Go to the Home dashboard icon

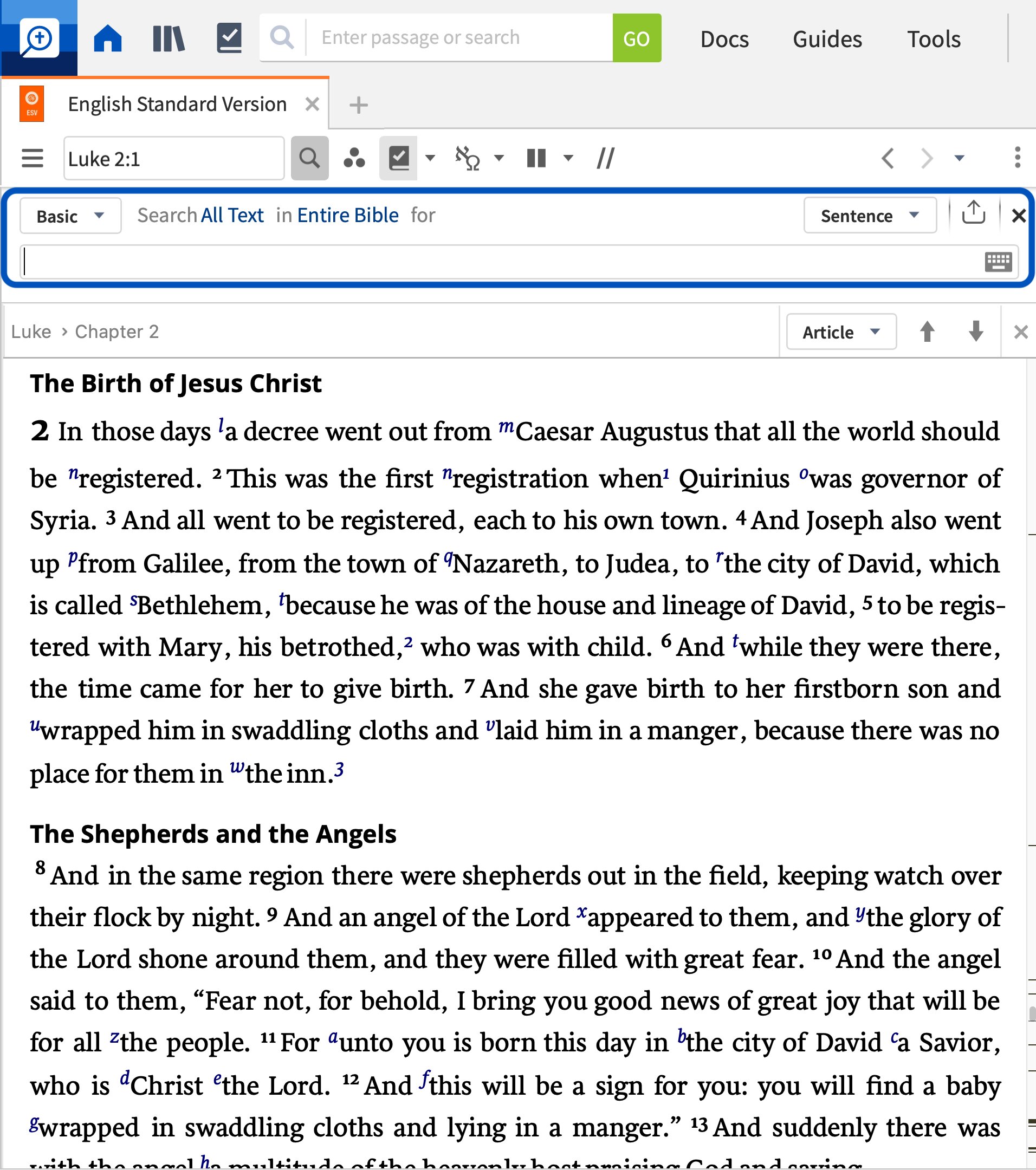(108, 38)
